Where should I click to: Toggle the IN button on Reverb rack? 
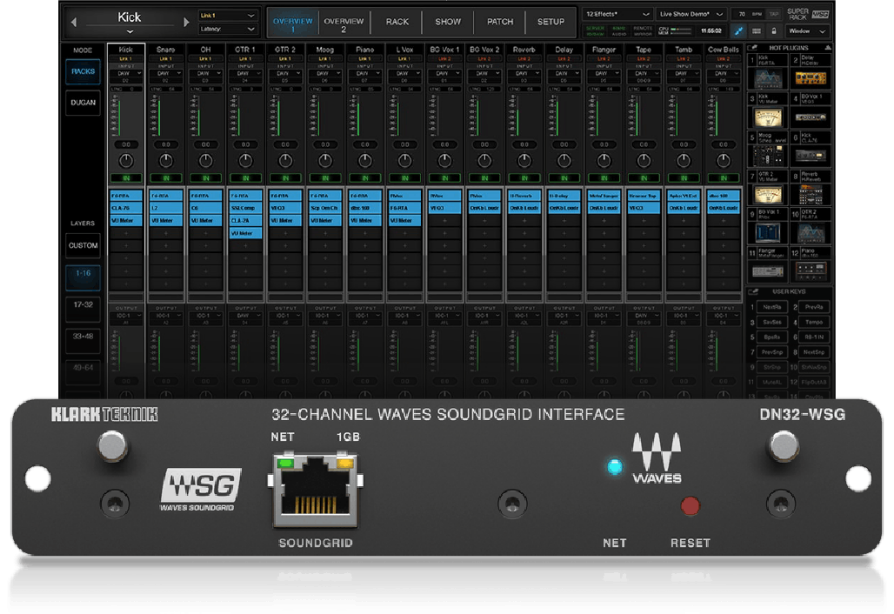tap(524, 178)
